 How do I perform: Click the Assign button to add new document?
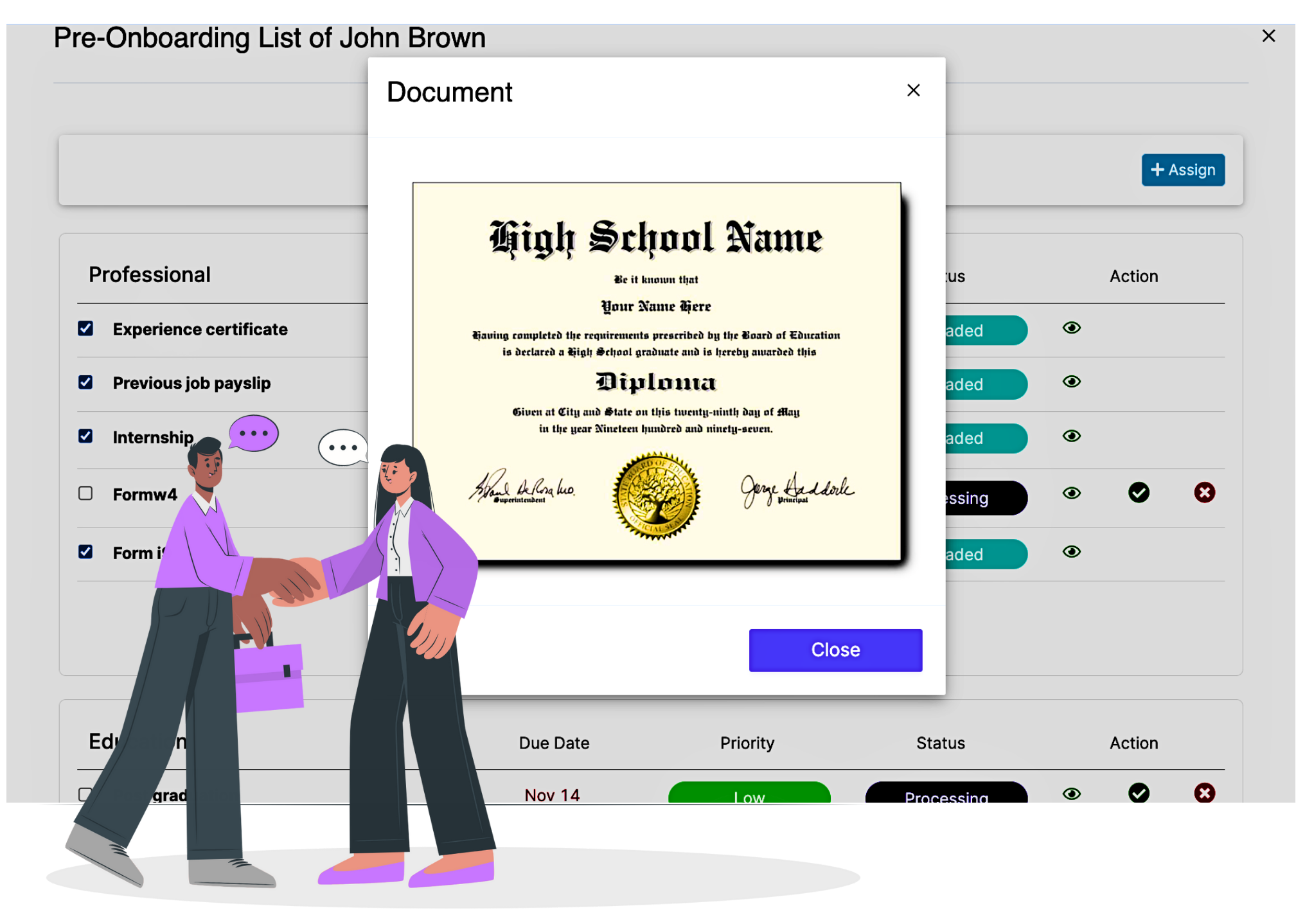coord(1184,169)
